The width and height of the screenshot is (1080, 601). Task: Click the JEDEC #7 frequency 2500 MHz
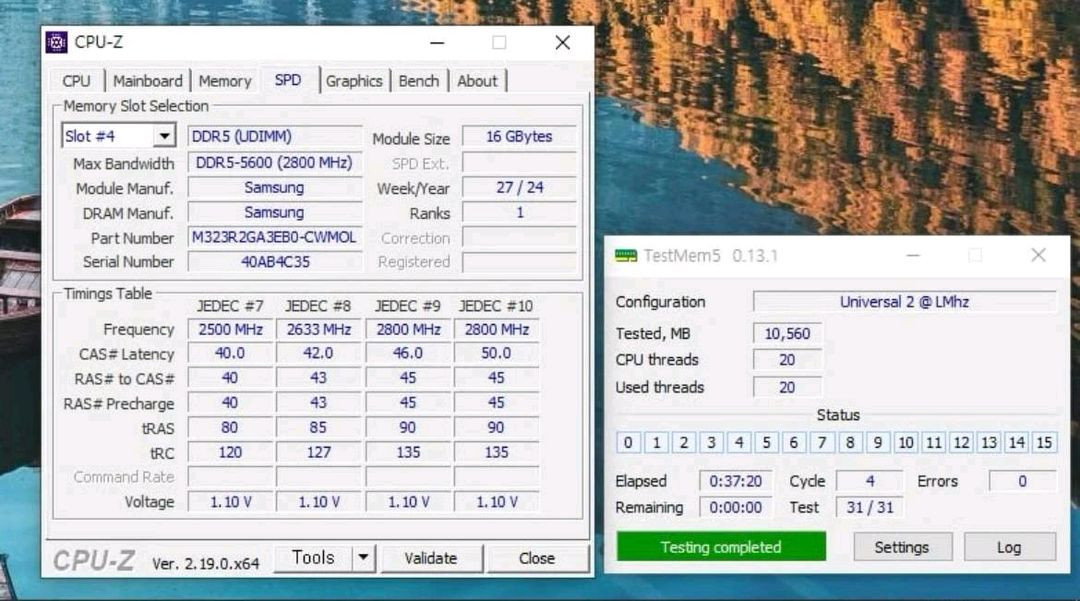[x=230, y=330]
